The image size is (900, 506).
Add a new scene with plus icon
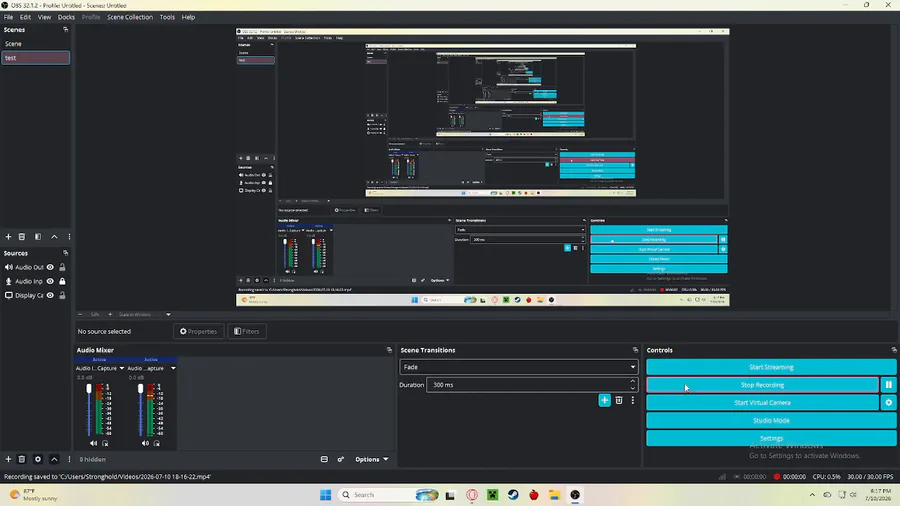click(x=8, y=236)
